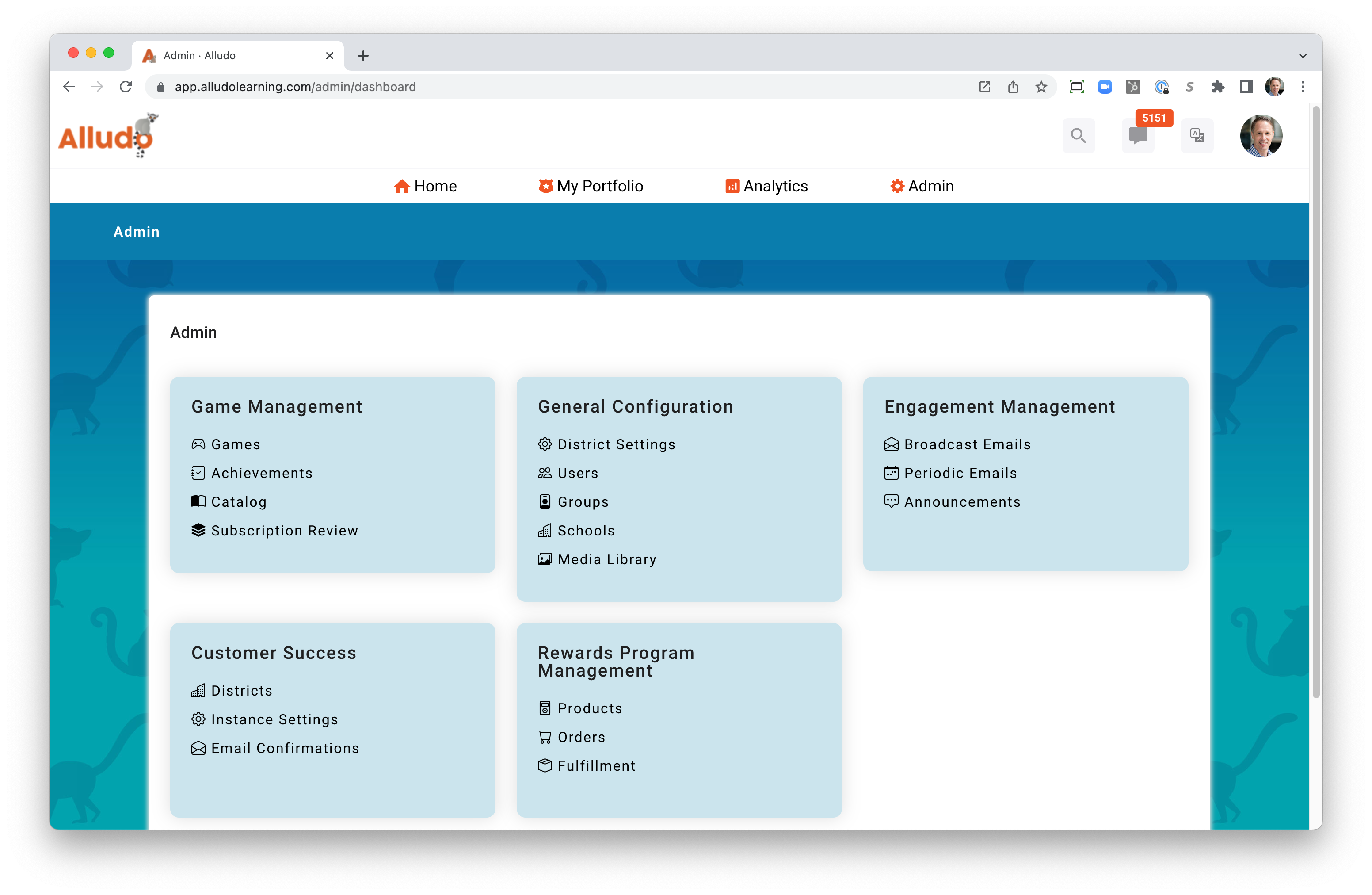Image resolution: width=1372 pixels, height=895 pixels.
Task: Click the Zoom extension icon
Action: click(1105, 87)
